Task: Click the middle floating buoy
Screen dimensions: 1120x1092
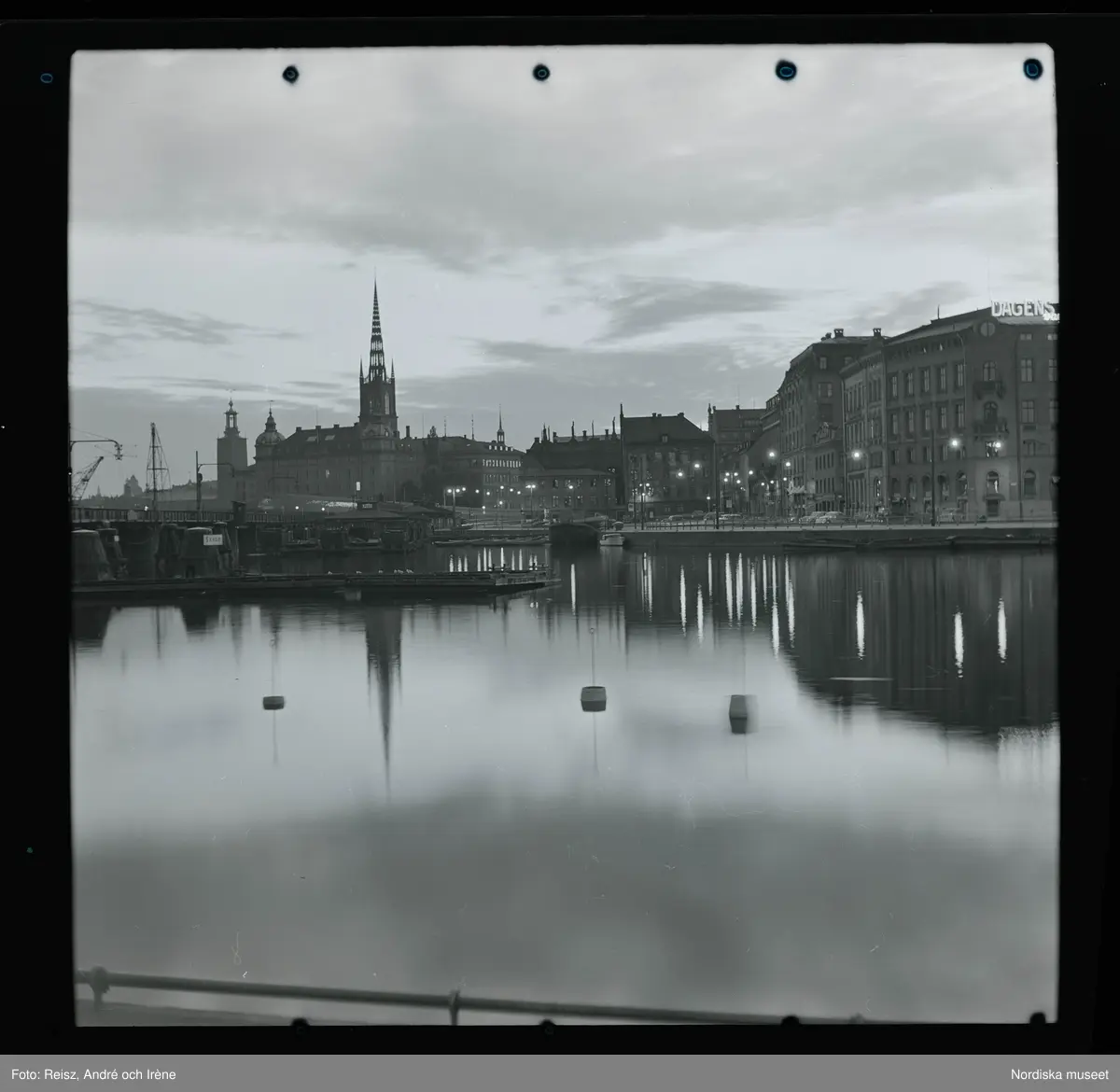Action: [593, 696]
